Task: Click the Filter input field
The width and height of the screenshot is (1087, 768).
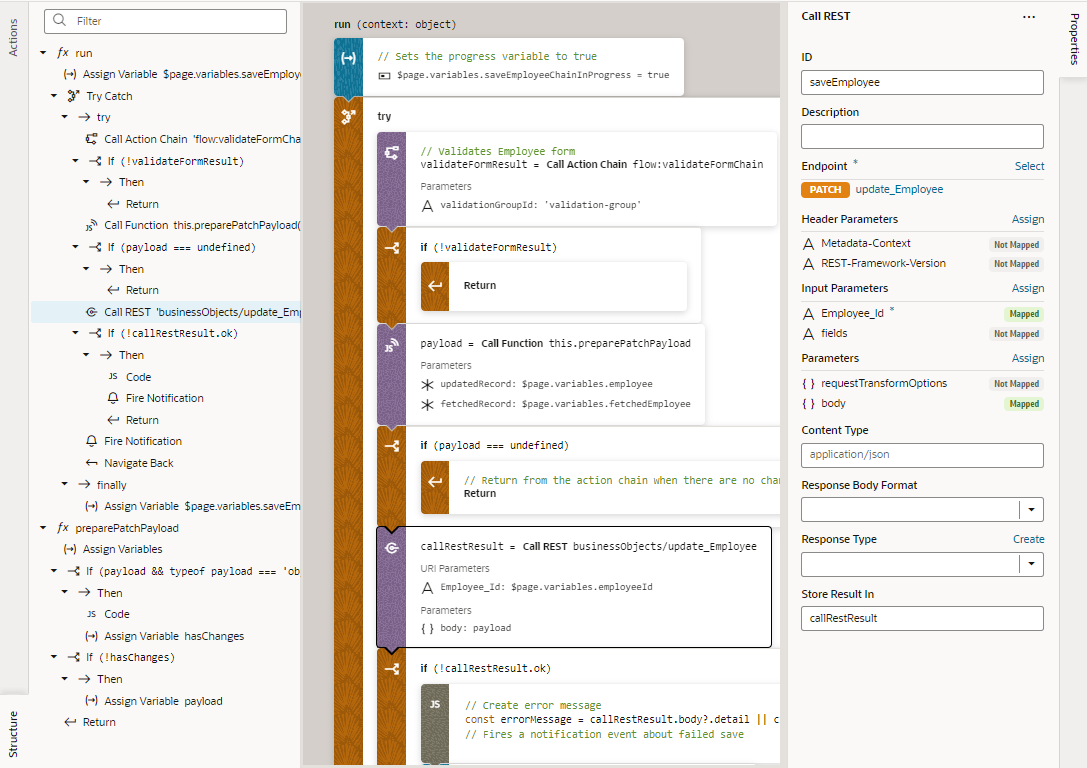Action: coord(165,21)
